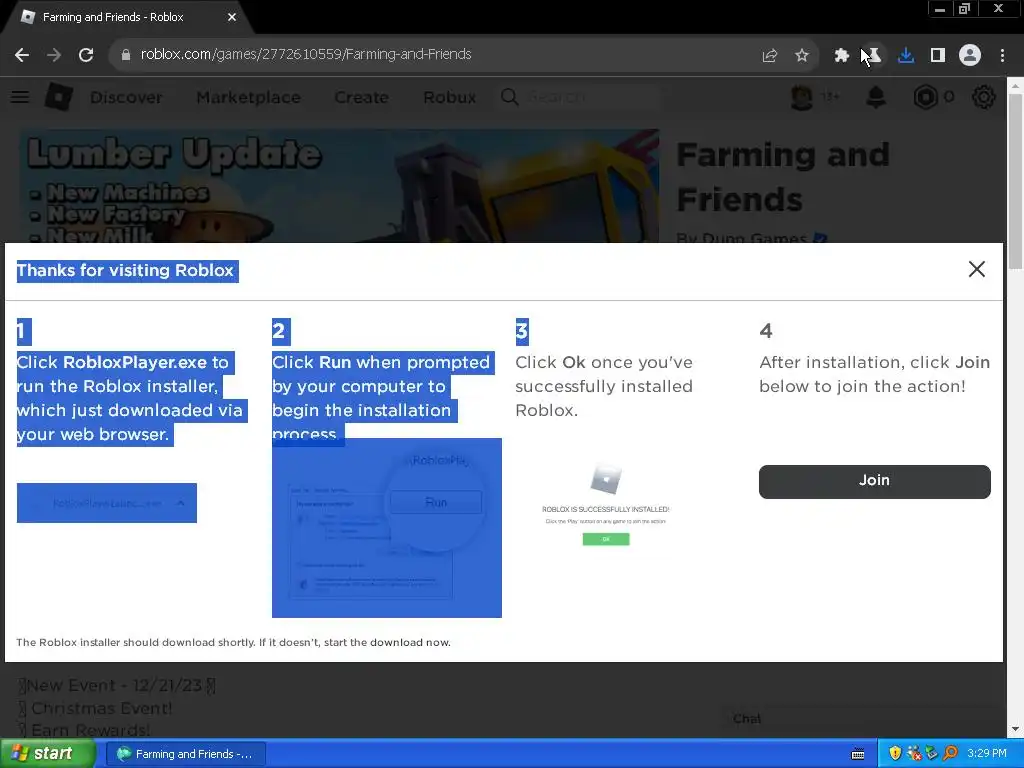Open the Chrome profile avatar
Image resolution: width=1024 pixels, height=768 pixels.
point(970,56)
